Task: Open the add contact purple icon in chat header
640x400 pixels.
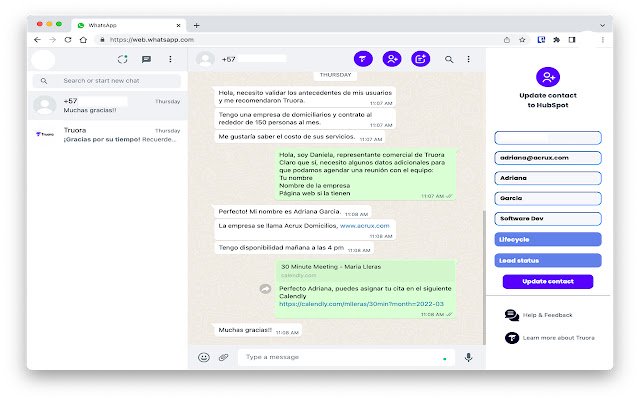Action: (392, 59)
